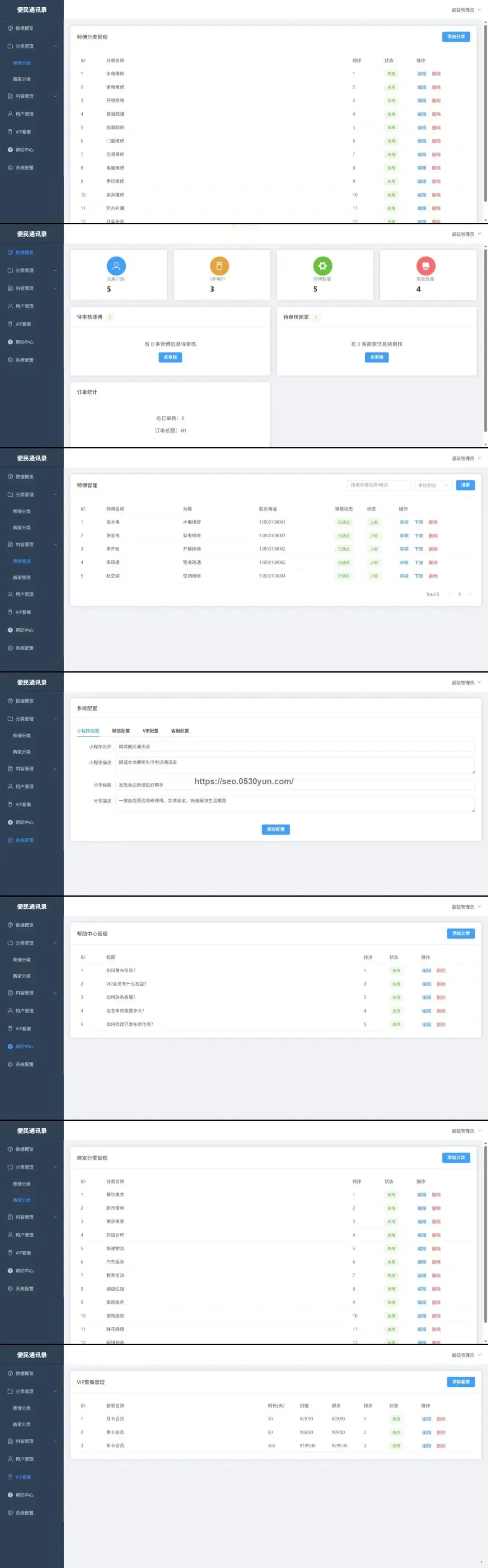
Task: On 系统配置 page, click 帮助中心 sidebar icon
Action: point(10,822)
